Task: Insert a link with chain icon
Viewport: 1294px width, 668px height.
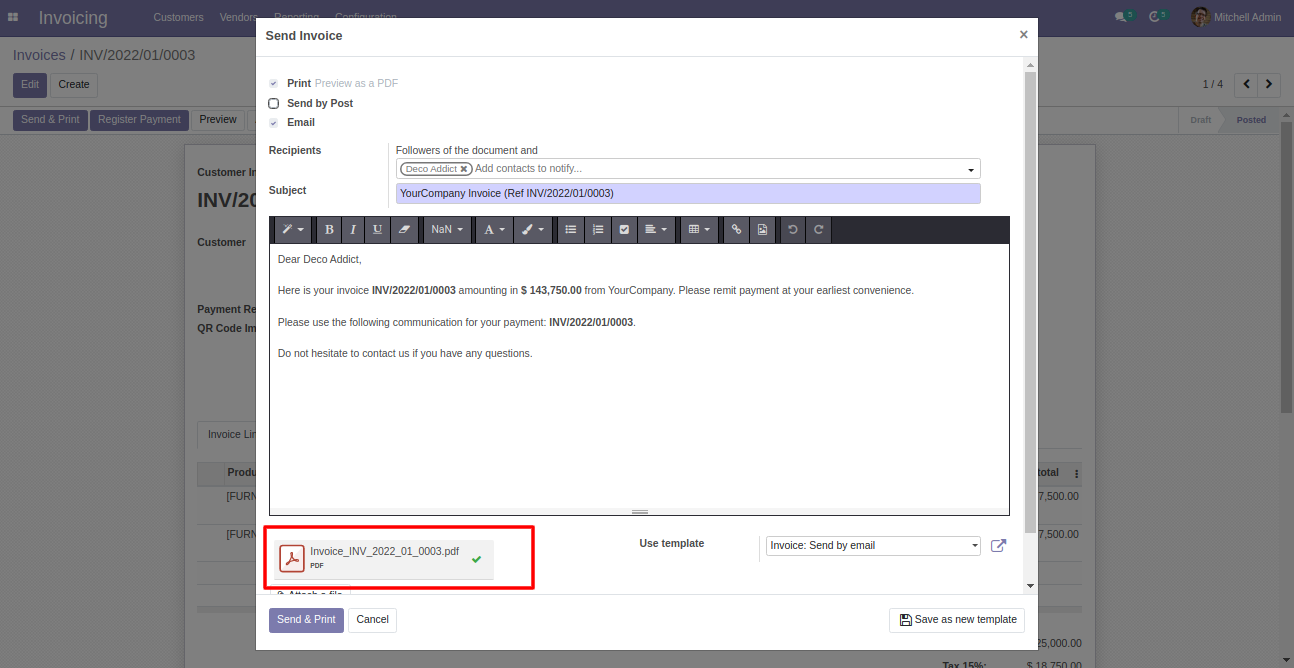Action: (x=736, y=230)
